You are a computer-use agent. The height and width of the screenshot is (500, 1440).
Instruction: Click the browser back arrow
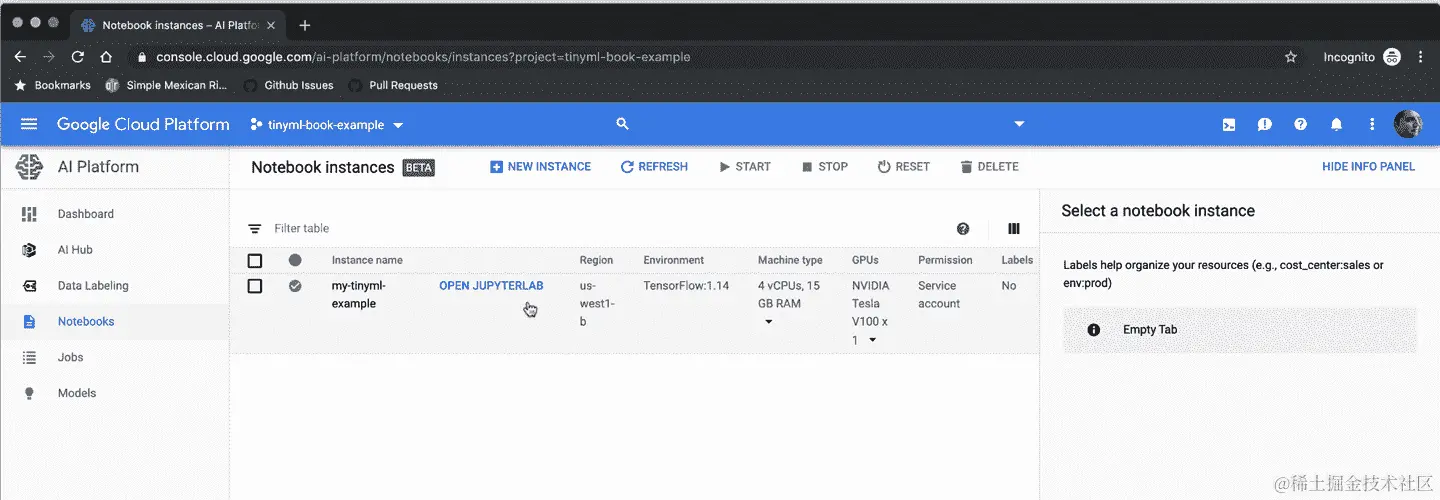pyautogui.click(x=20, y=57)
